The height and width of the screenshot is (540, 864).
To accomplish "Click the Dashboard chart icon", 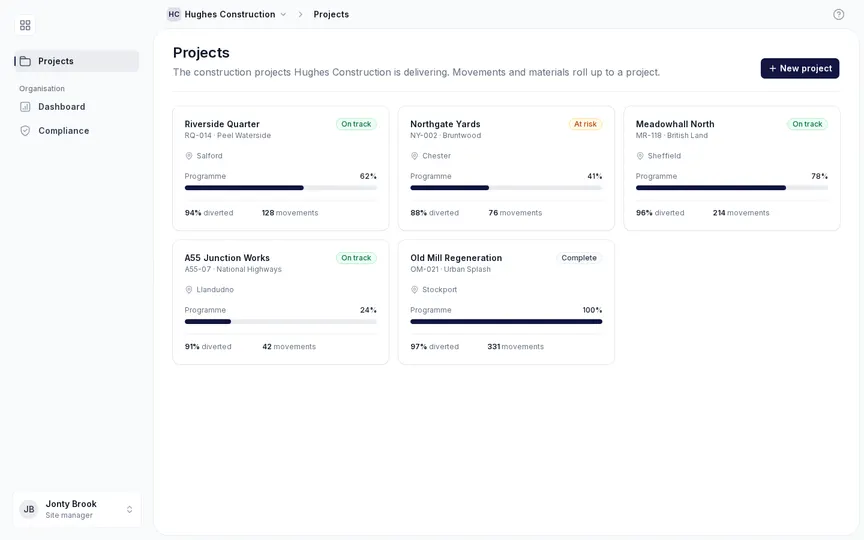I will [25, 107].
